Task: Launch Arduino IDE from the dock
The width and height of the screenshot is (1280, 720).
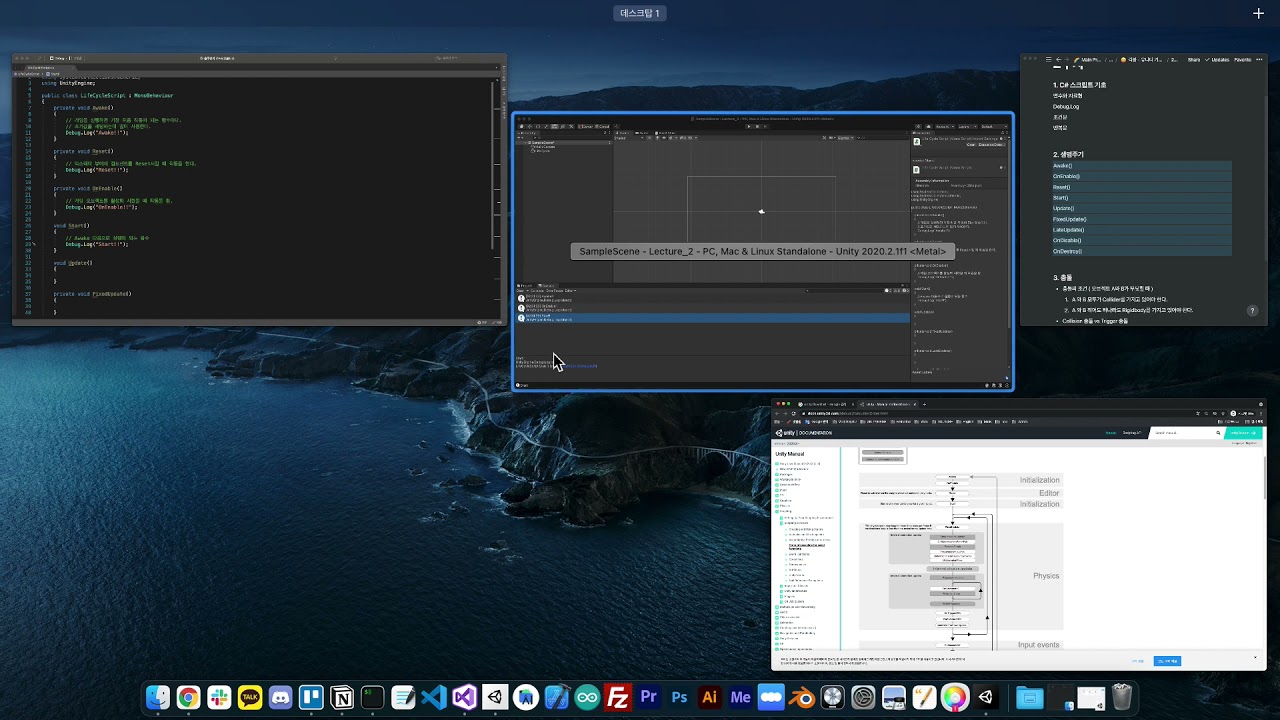Action: [x=587, y=697]
